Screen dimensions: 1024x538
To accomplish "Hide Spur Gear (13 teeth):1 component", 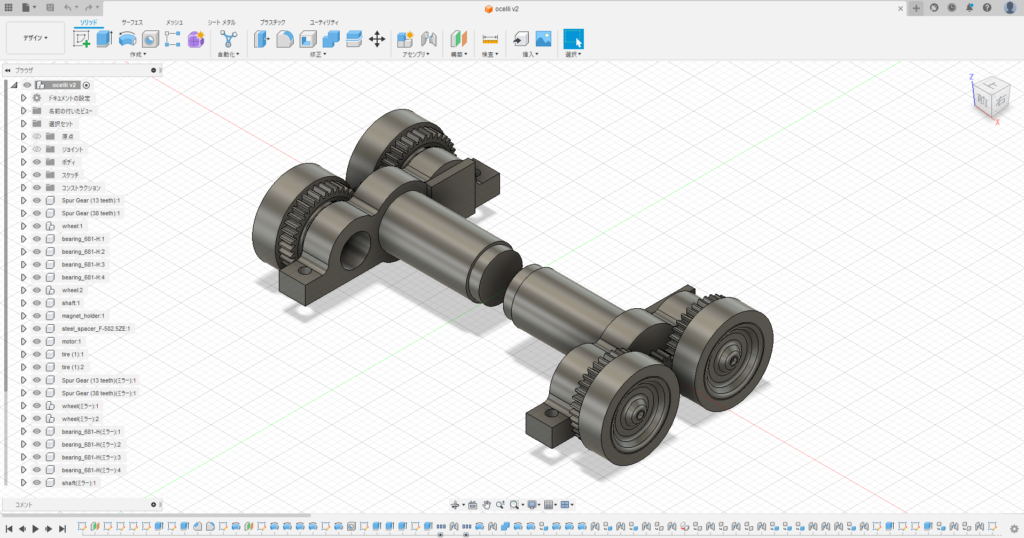I will pos(37,200).
